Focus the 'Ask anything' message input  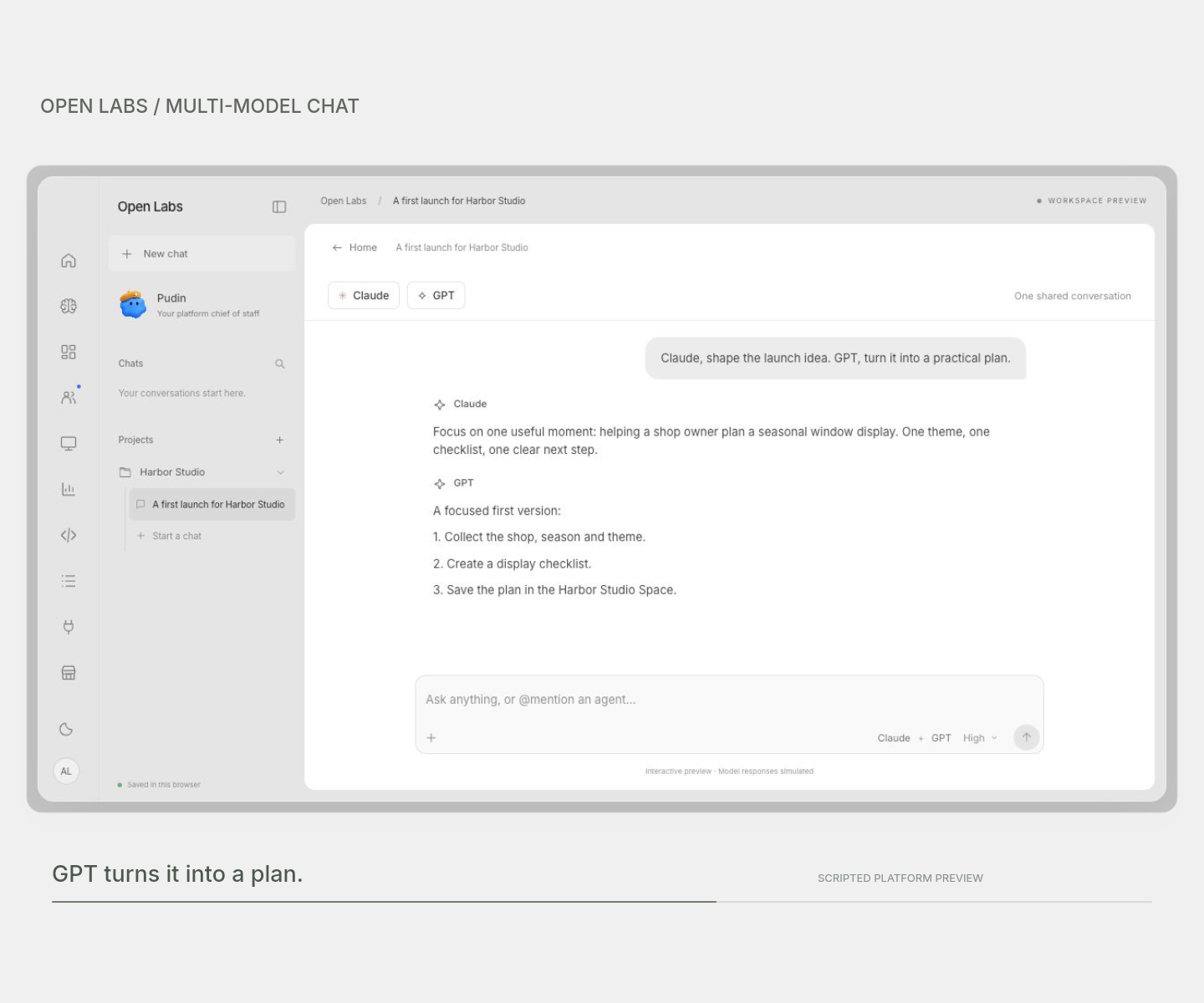[729, 700]
